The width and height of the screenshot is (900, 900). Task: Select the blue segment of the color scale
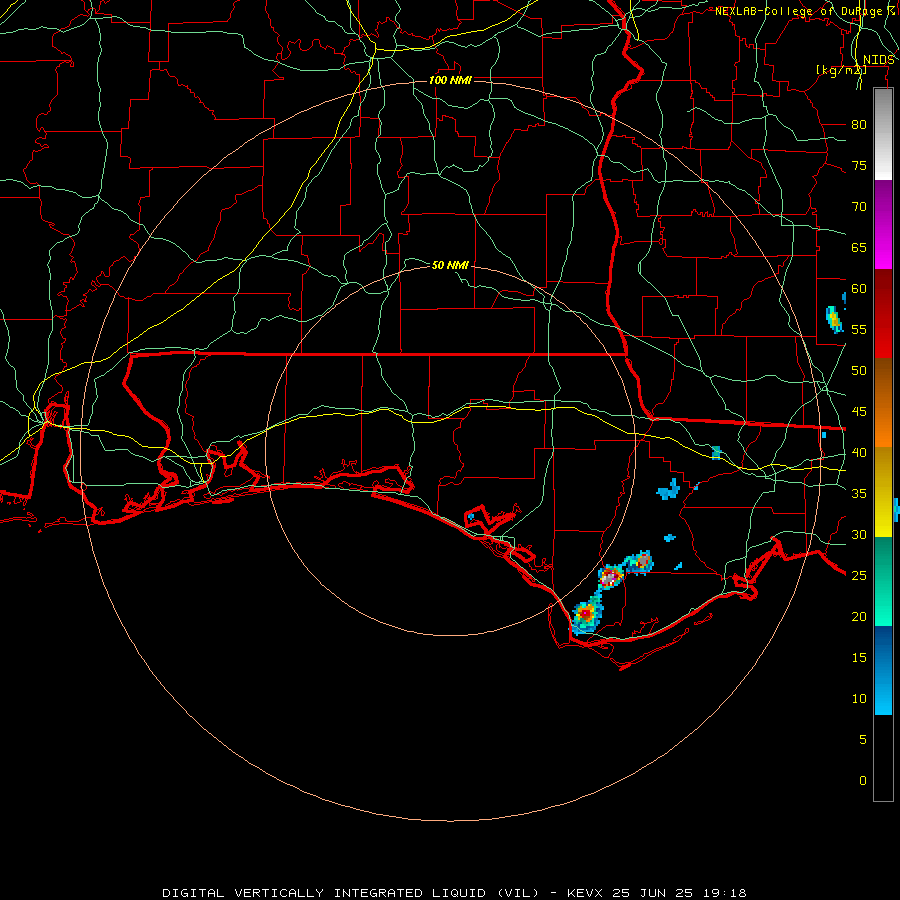click(883, 670)
